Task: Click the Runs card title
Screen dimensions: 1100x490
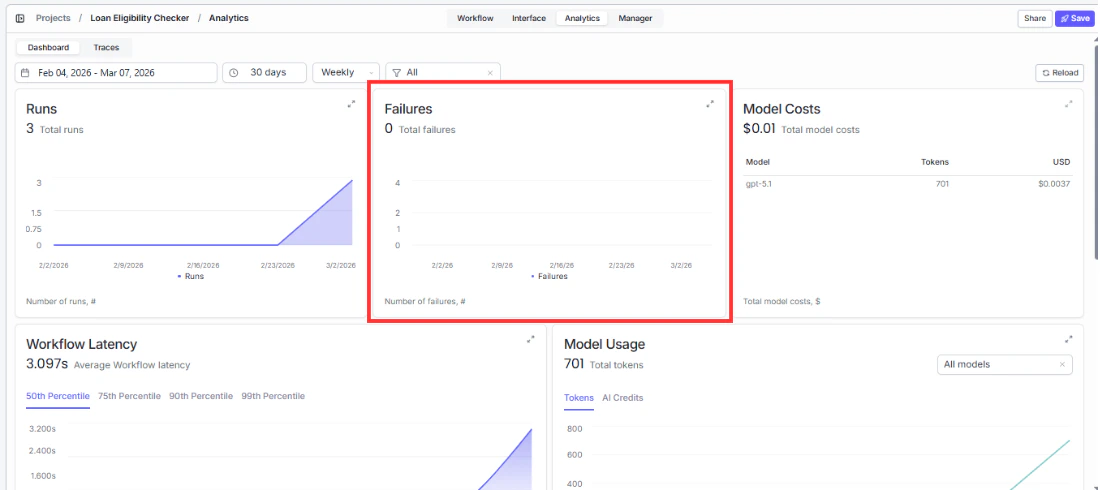Action: 41,109
